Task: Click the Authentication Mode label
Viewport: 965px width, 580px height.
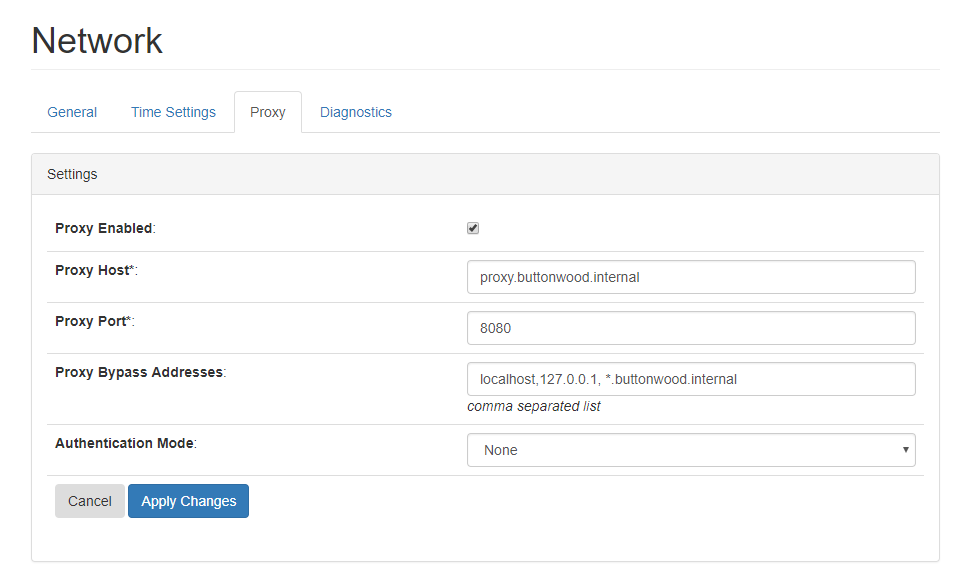Action: tap(126, 443)
